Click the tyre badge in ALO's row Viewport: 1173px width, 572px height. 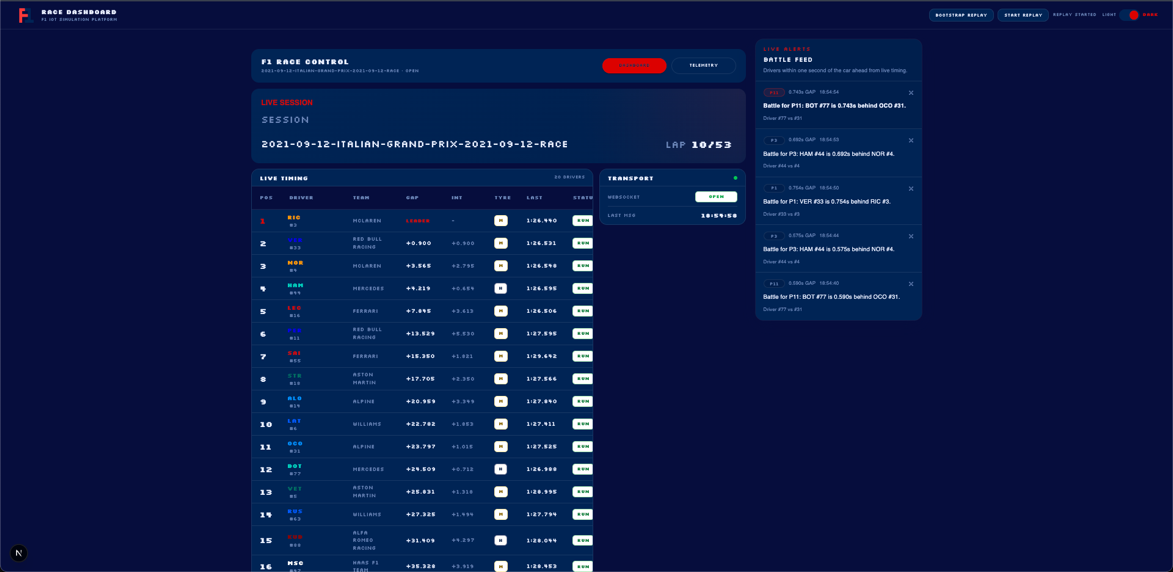point(500,402)
